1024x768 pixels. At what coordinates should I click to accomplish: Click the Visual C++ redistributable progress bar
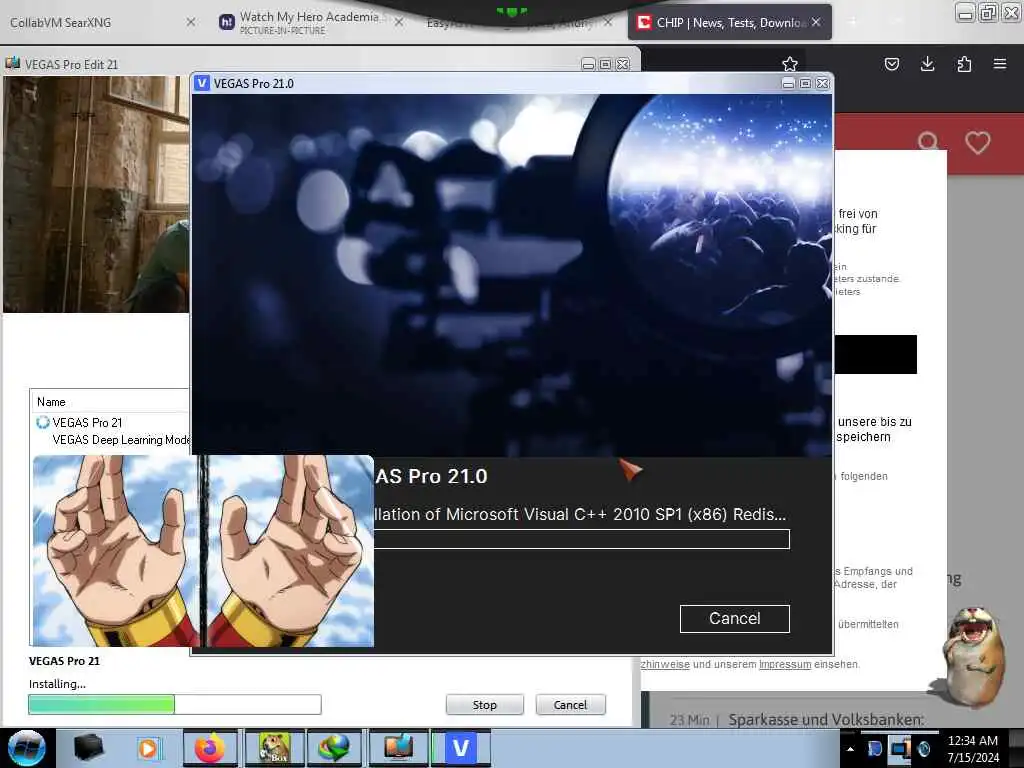click(x=581, y=539)
